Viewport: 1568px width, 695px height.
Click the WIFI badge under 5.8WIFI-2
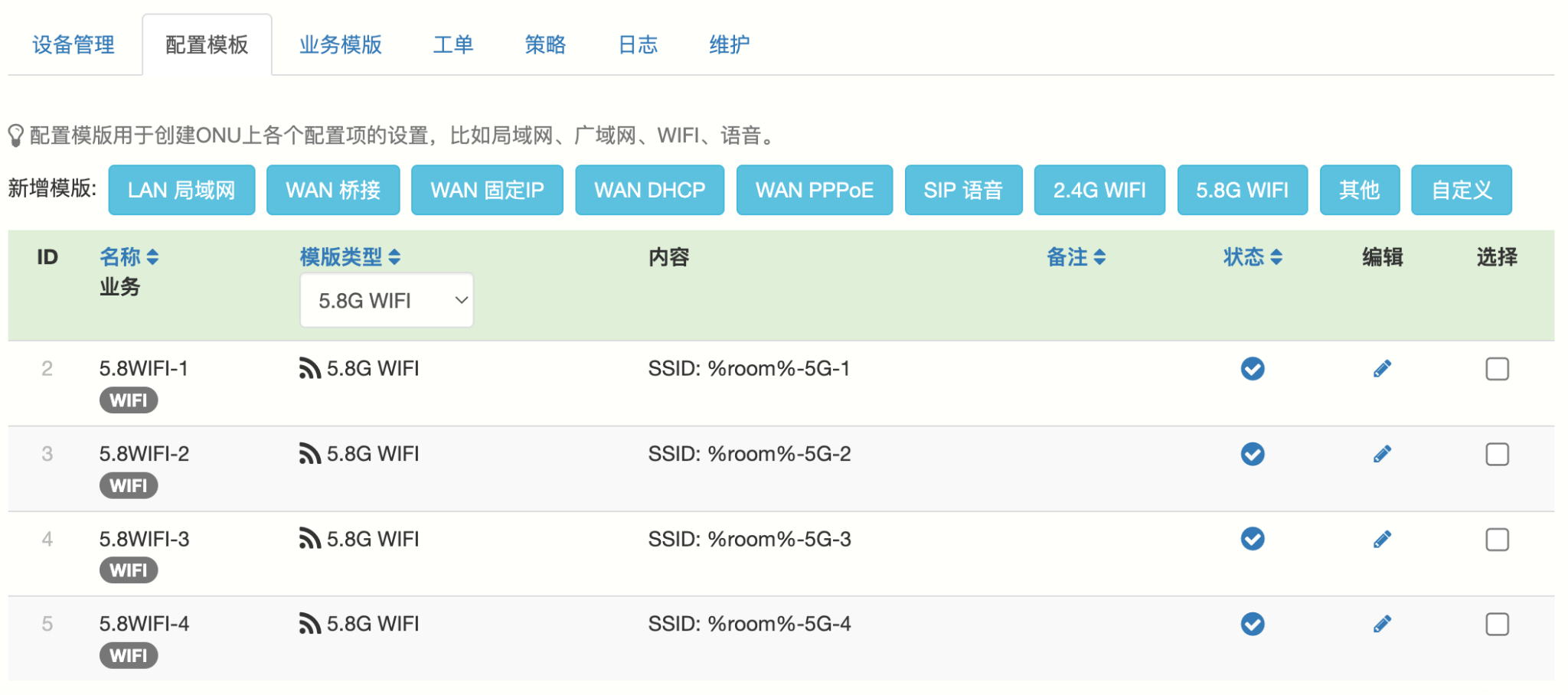point(129,485)
